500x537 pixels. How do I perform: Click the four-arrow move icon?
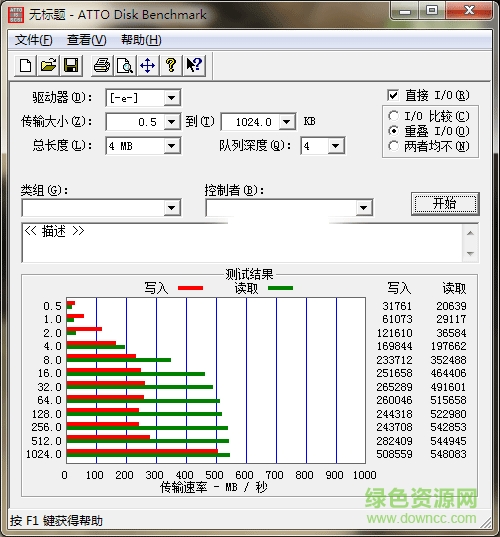click(x=148, y=65)
